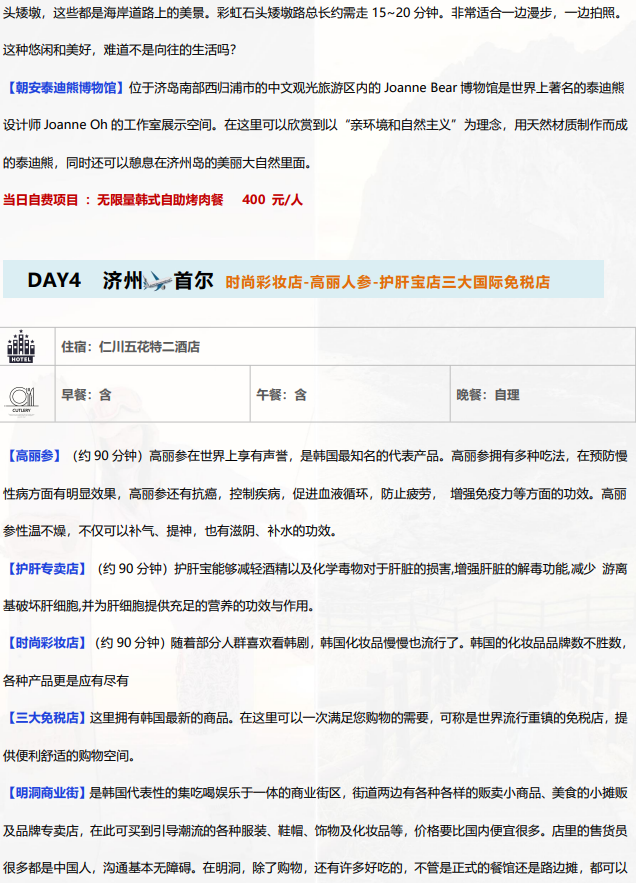Open the 【时尚彩妆店】 section title
This screenshot has height=883, width=636.
[x=47, y=642]
